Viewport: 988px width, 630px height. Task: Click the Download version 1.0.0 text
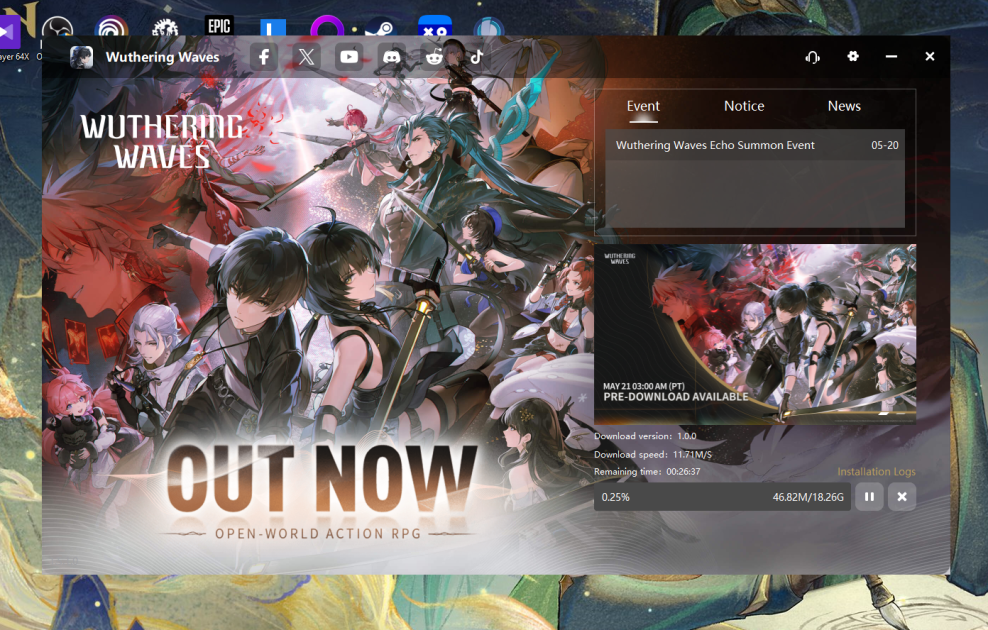645,436
